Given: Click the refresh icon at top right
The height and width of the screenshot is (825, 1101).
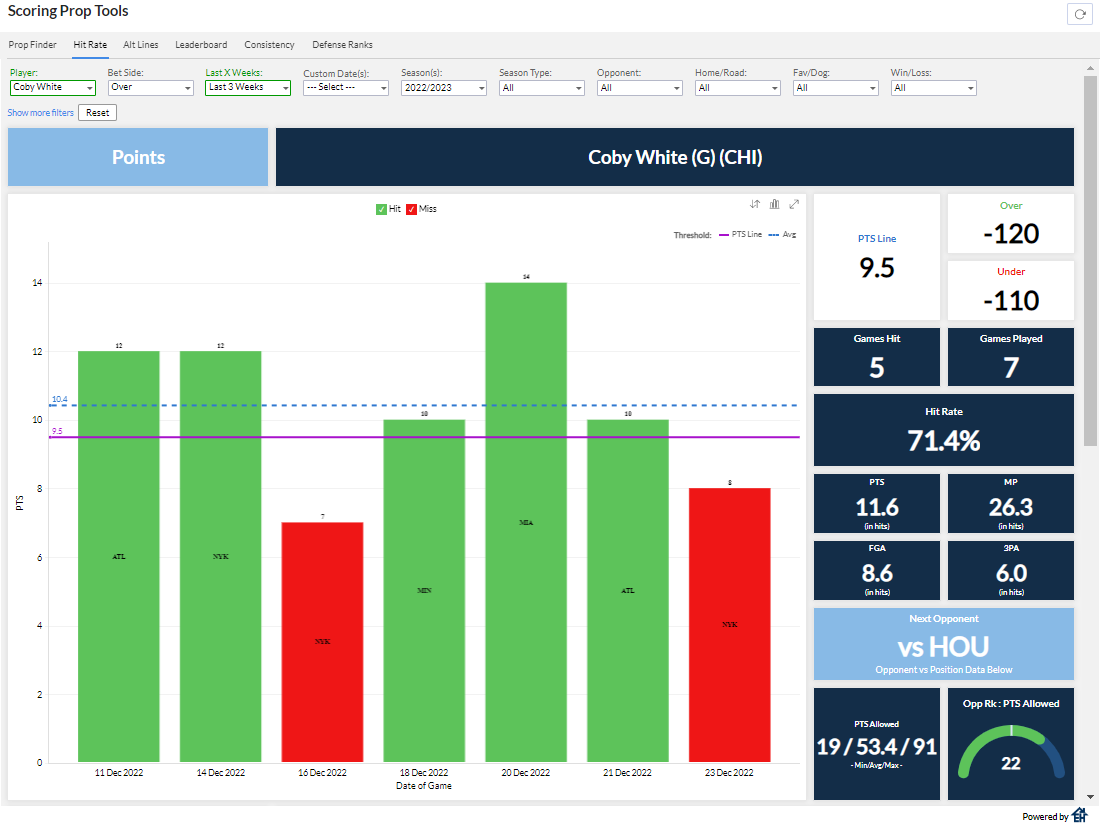Looking at the screenshot, I should 1080,14.
